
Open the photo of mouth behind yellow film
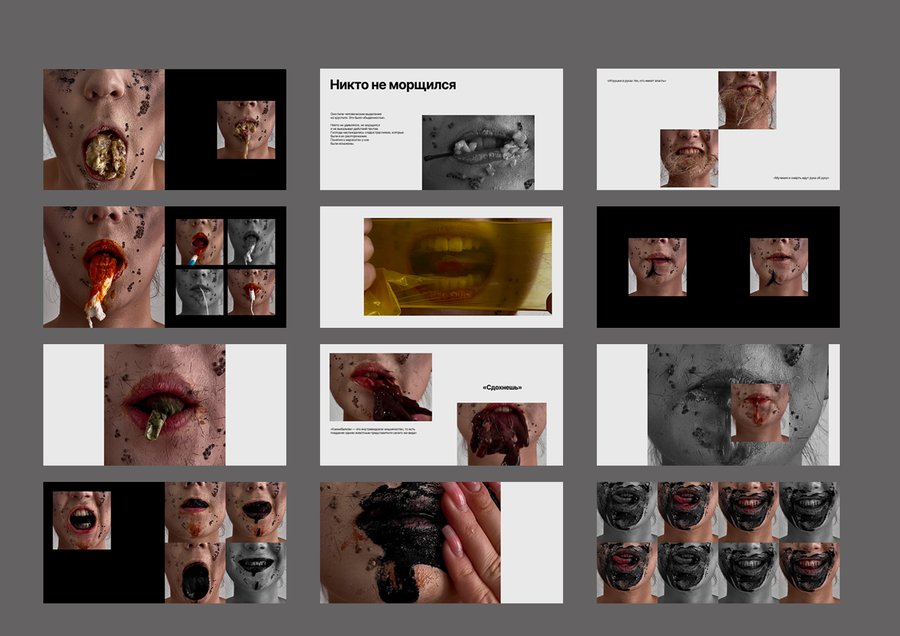[x=457, y=267]
